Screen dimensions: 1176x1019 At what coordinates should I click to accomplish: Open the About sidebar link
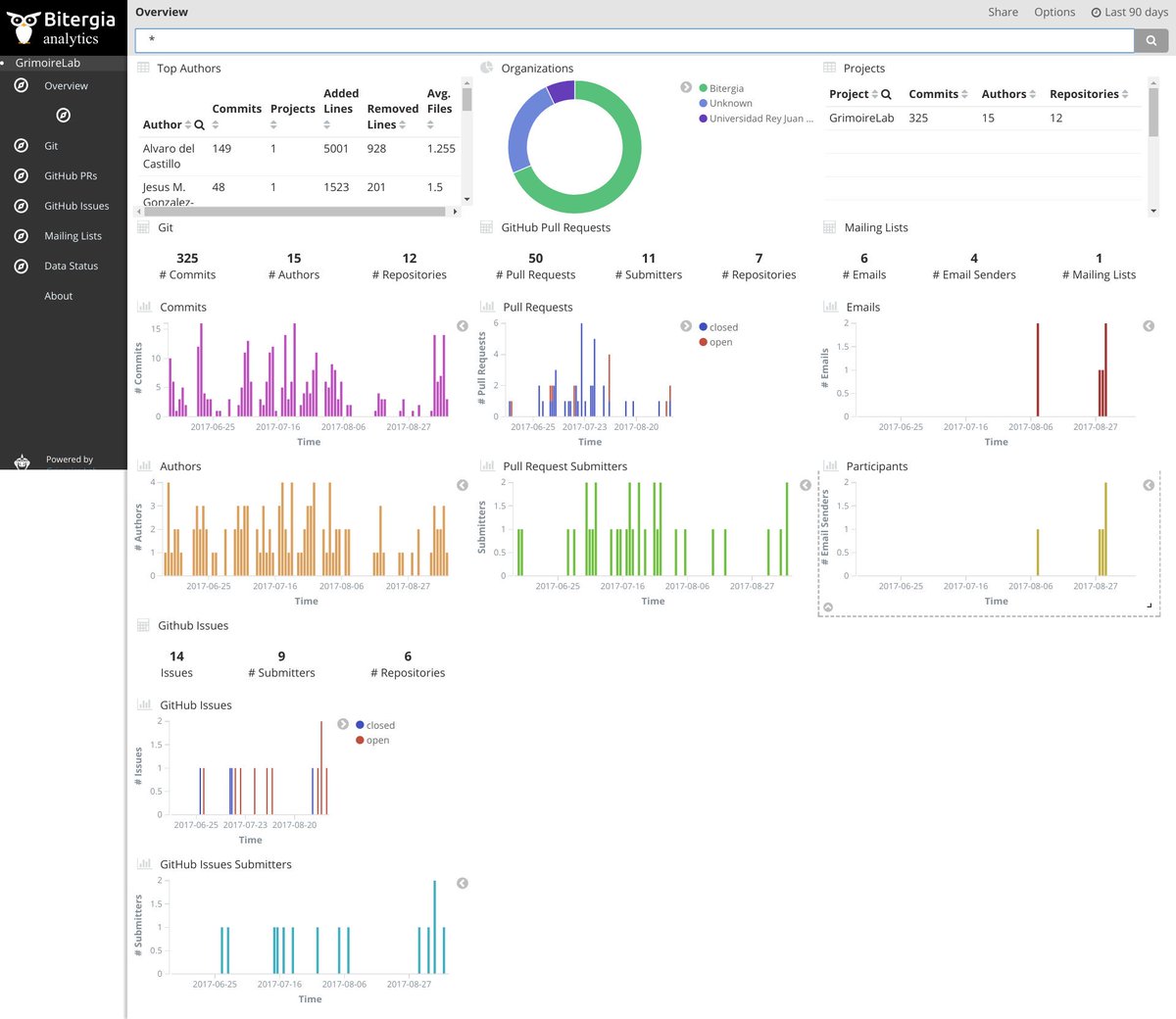point(58,296)
